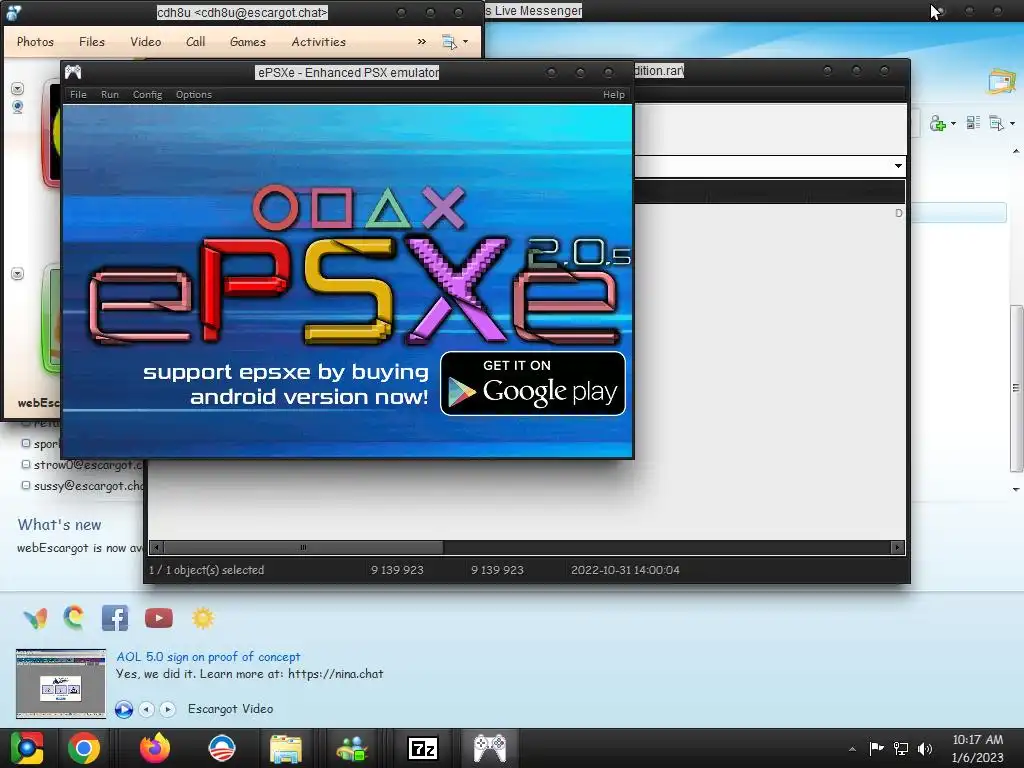Click the 2022-10-31 14:00:04 status bar date
The image size is (1024, 768).
(x=625, y=570)
